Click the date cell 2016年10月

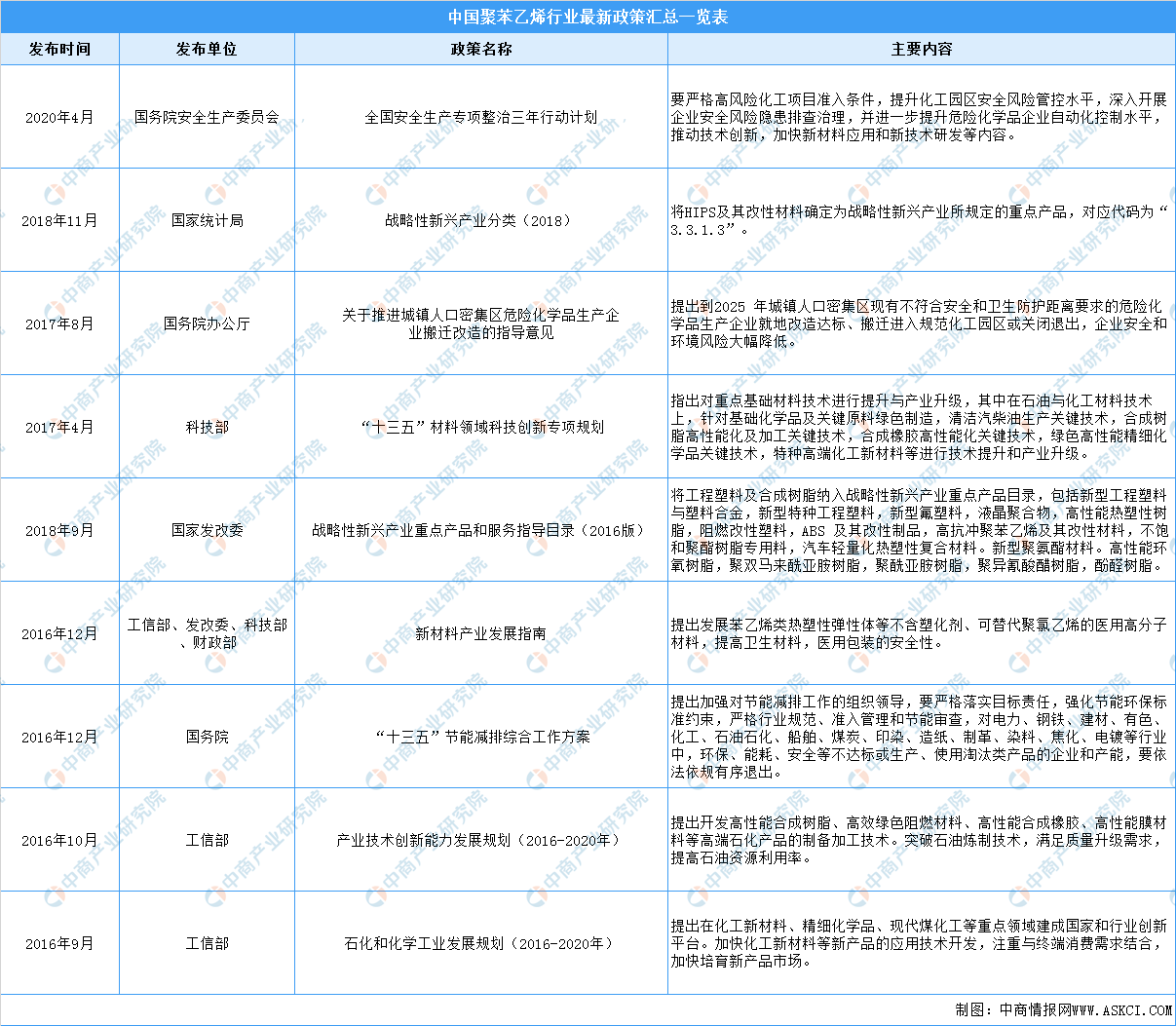tap(59, 840)
